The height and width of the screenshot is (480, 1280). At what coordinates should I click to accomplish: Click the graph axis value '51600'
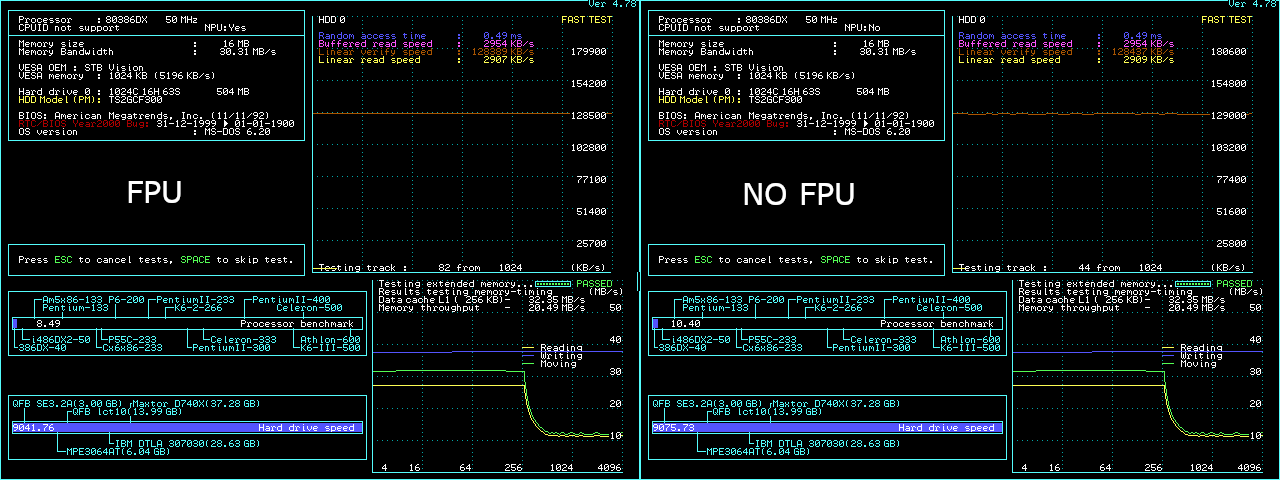[x=1233, y=212]
